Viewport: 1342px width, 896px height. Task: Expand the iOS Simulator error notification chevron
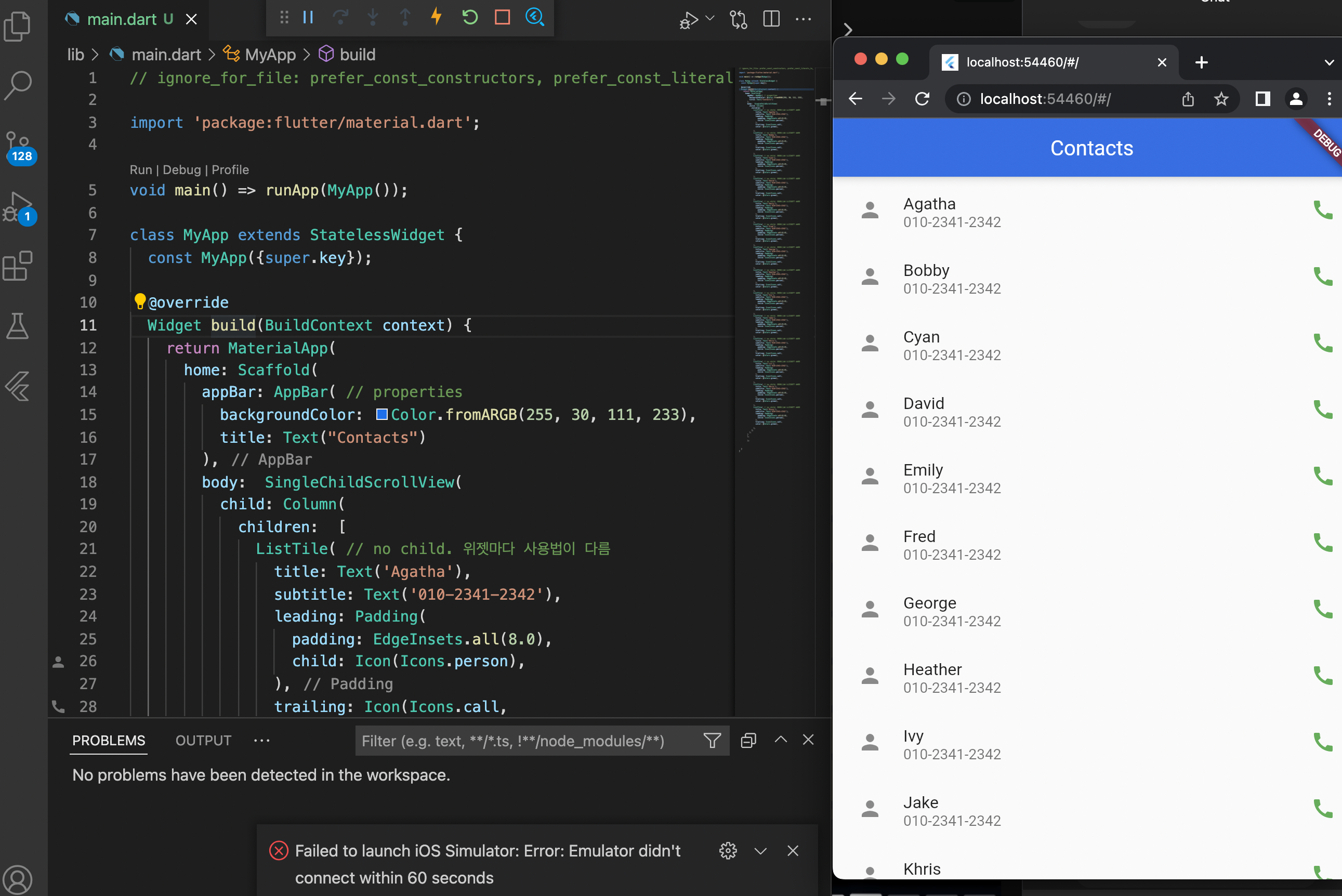click(x=760, y=851)
